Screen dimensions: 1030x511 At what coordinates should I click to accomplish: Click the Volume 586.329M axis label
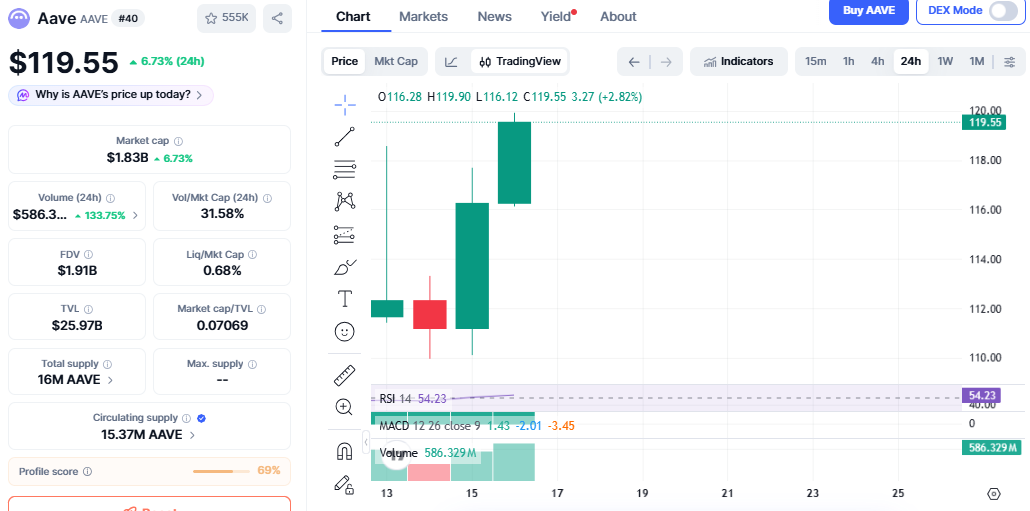click(992, 448)
